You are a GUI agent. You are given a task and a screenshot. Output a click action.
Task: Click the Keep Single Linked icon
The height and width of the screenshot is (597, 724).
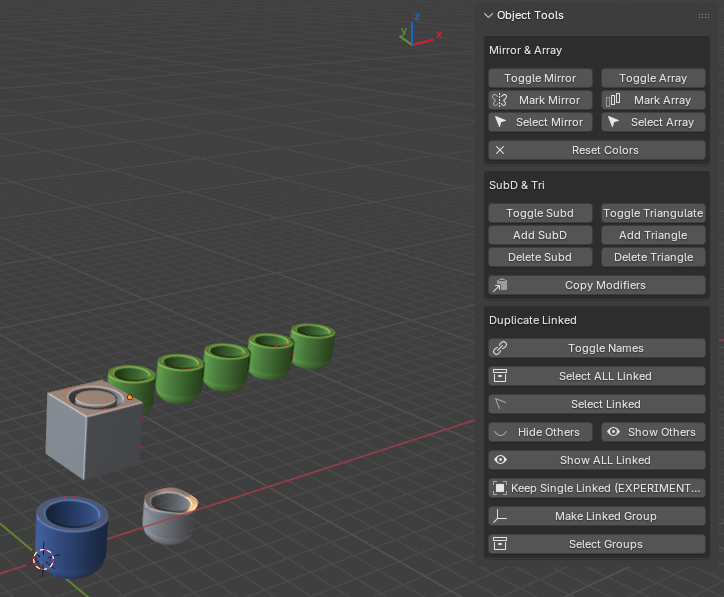tap(500, 488)
